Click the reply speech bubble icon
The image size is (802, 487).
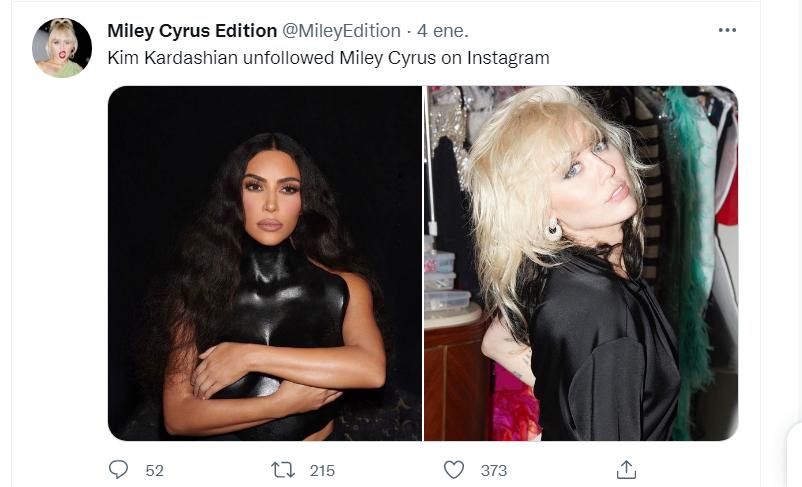118,469
